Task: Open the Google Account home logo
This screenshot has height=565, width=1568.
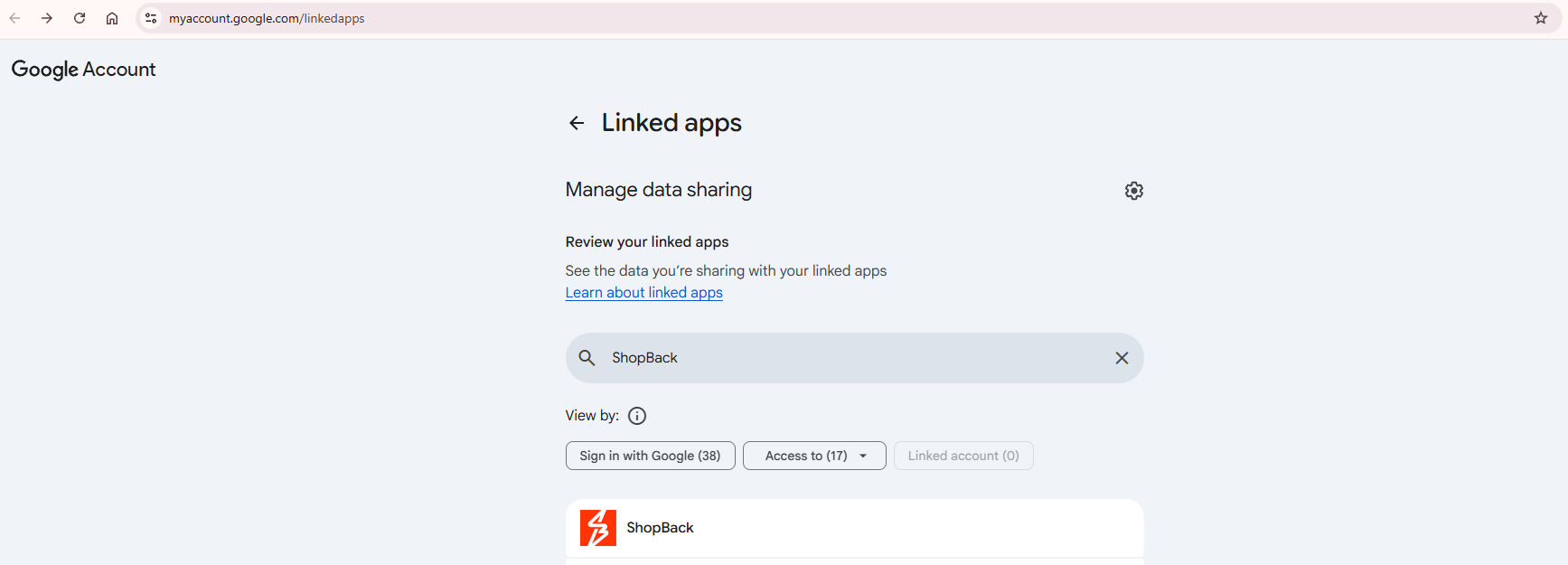Action: click(x=83, y=70)
